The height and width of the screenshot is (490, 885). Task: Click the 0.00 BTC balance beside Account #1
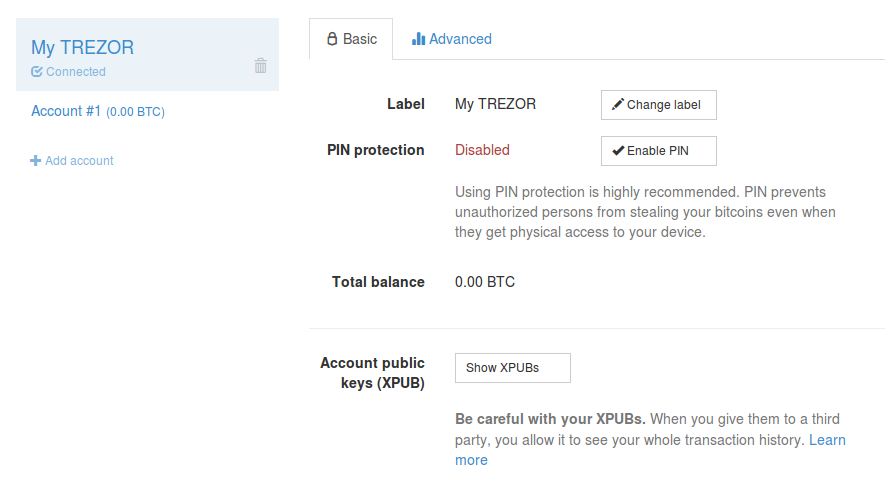(135, 112)
